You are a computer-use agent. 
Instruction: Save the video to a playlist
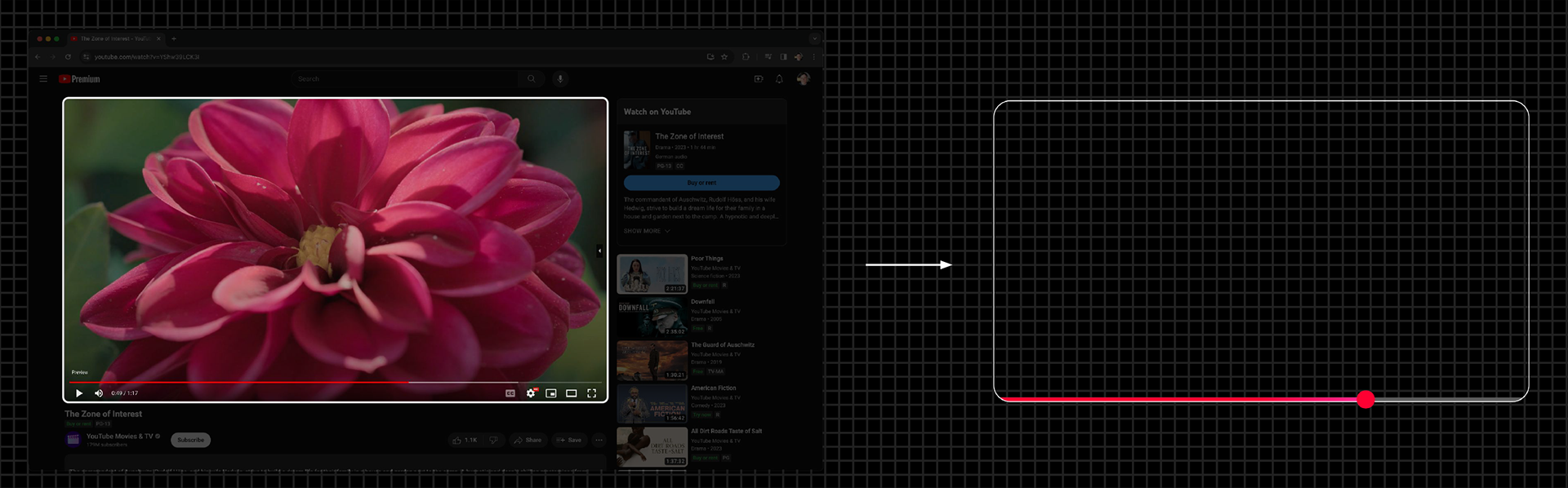click(569, 440)
